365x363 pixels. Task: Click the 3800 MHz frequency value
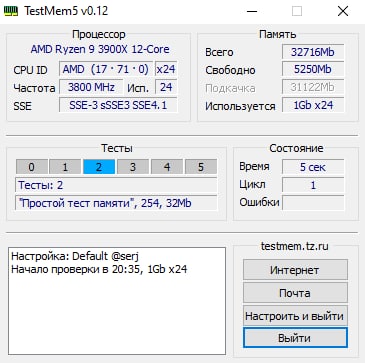(x=91, y=87)
